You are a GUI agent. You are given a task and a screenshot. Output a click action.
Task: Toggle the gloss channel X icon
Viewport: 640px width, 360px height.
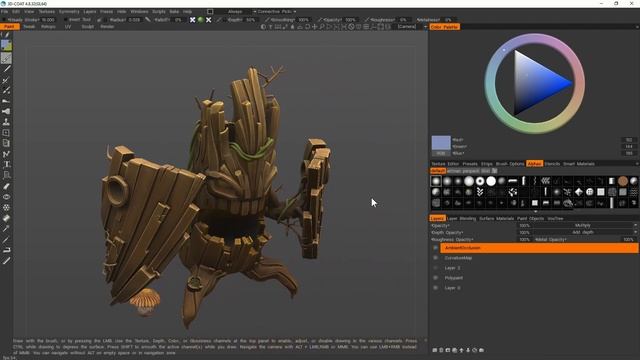(x=209, y=20)
